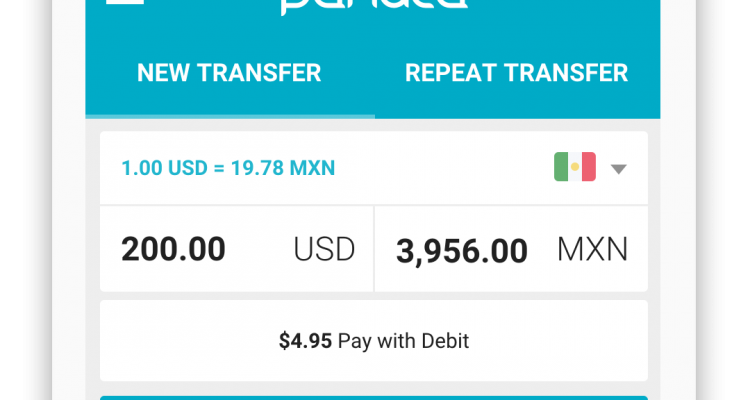Click the 1.00 USD = 19.78 MXN rate
Viewport: 750px width, 400px height.
[x=228, y=168]
